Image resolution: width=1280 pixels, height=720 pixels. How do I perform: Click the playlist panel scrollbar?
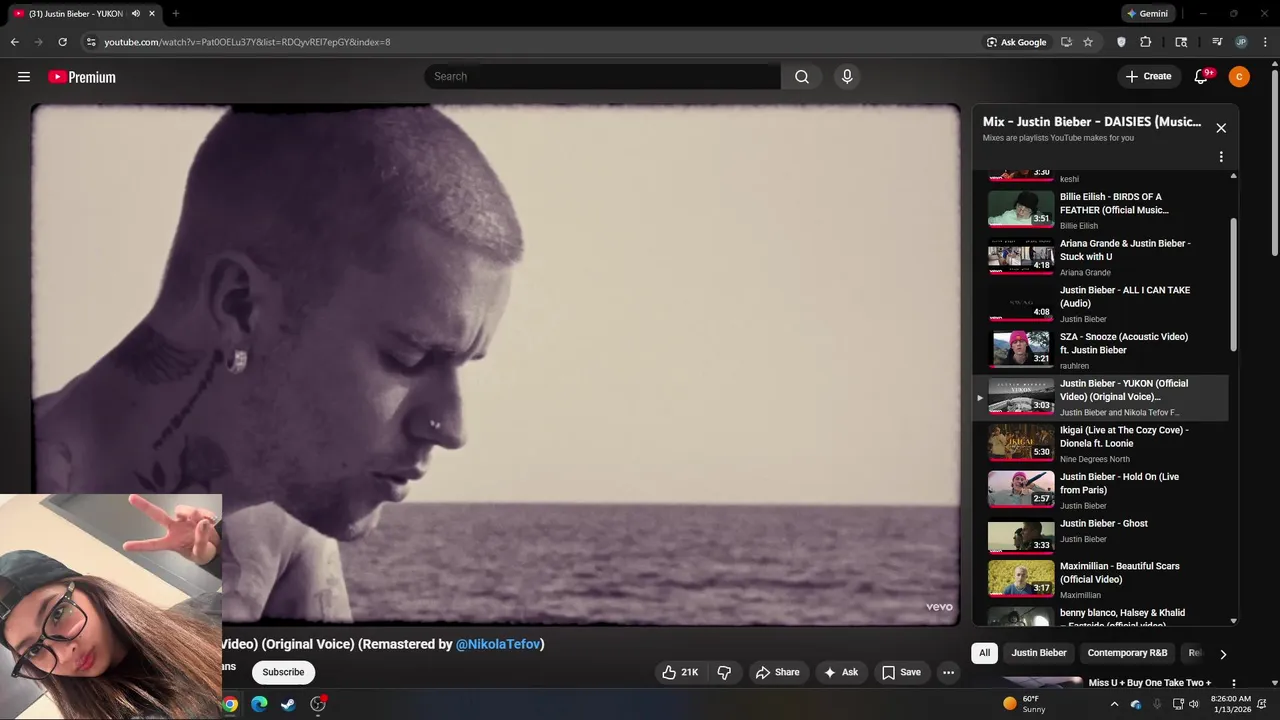[x=1233, y=285]
